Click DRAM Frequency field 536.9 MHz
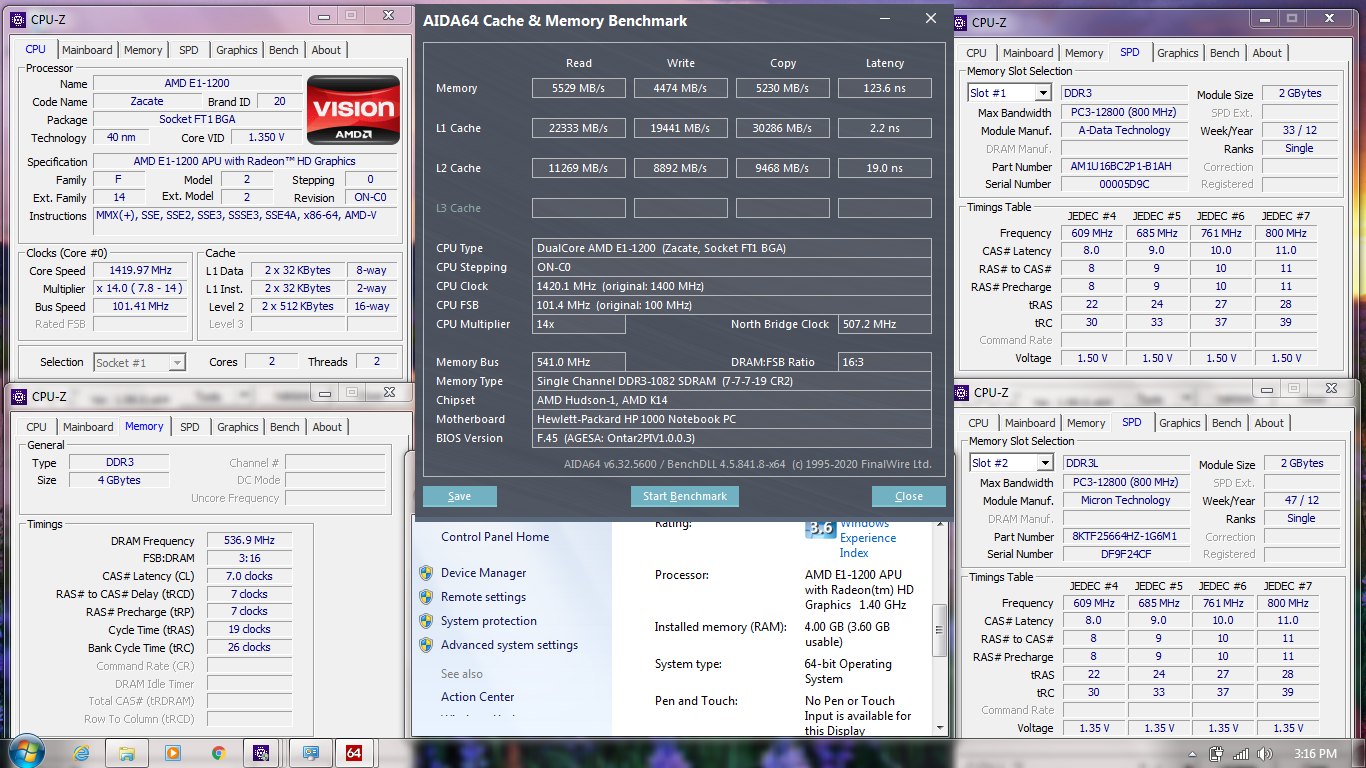 (249, 540)
